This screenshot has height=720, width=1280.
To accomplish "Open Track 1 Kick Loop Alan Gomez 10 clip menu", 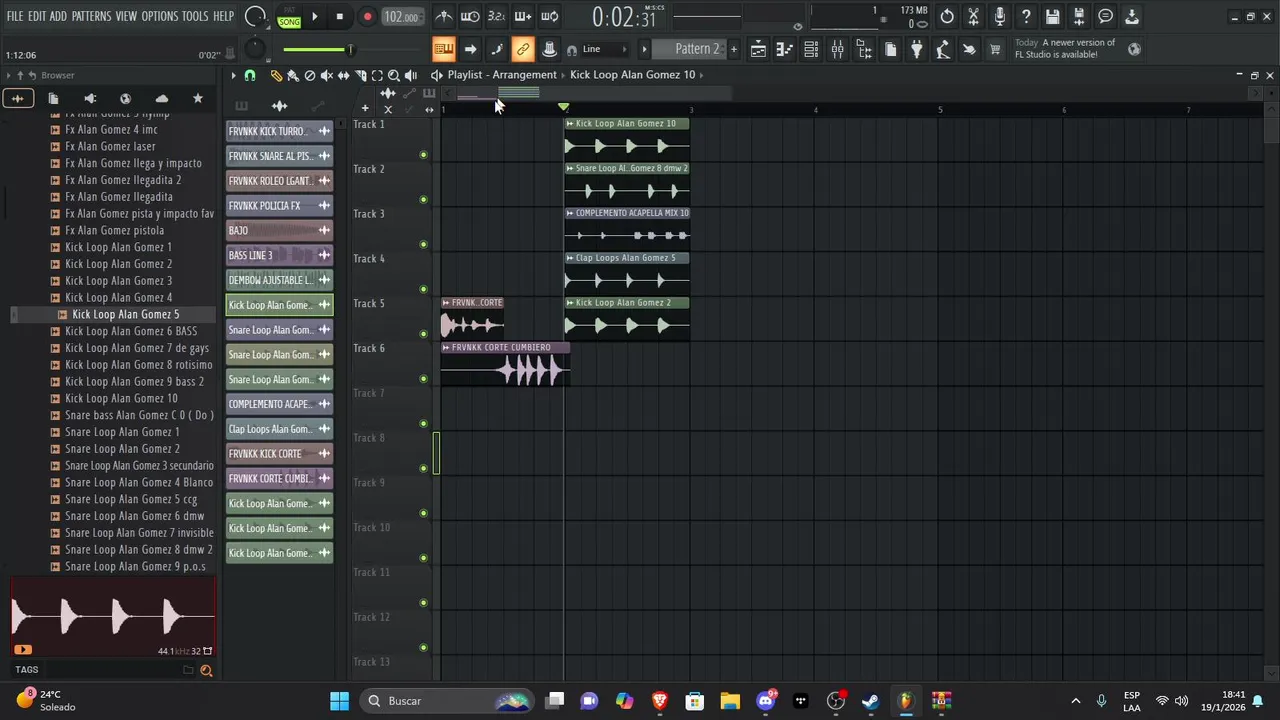I will tap(570, 124).
